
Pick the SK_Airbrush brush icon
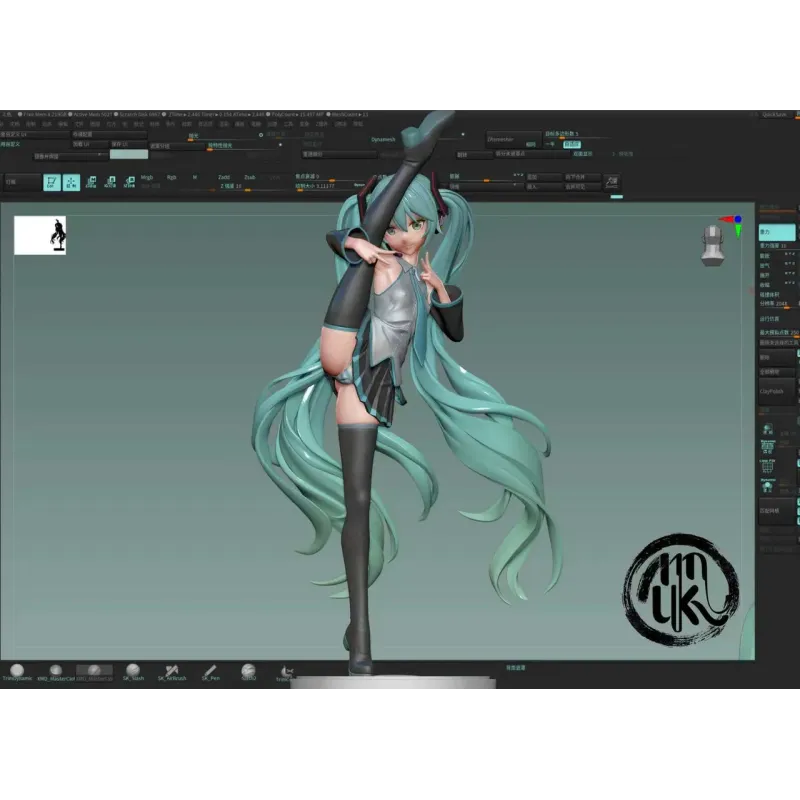click(170, 670)
